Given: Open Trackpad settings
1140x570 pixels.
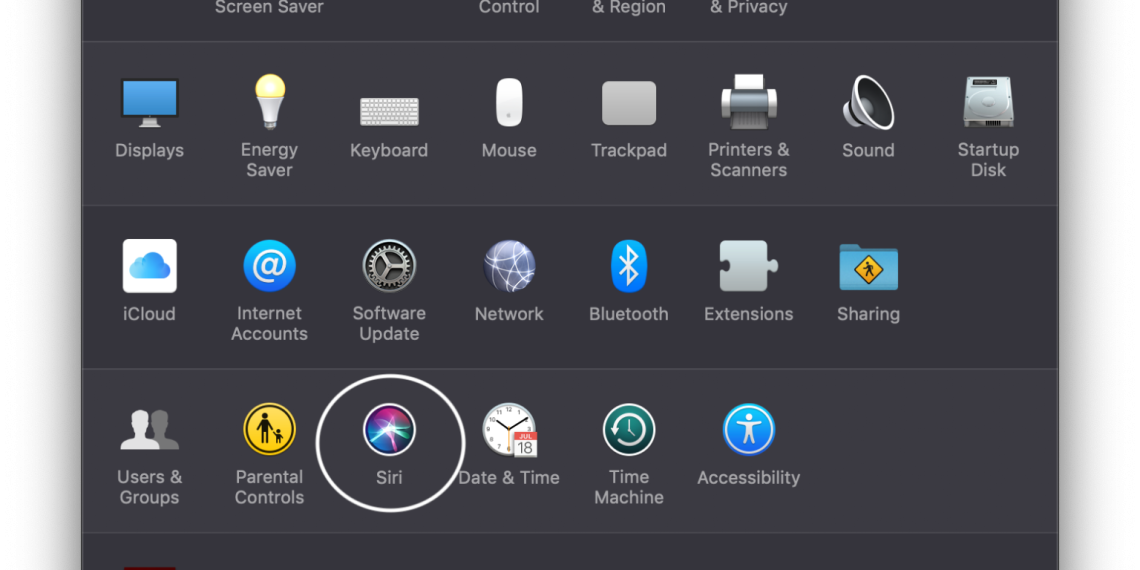Looking at the screenshot, I should 629,104.
